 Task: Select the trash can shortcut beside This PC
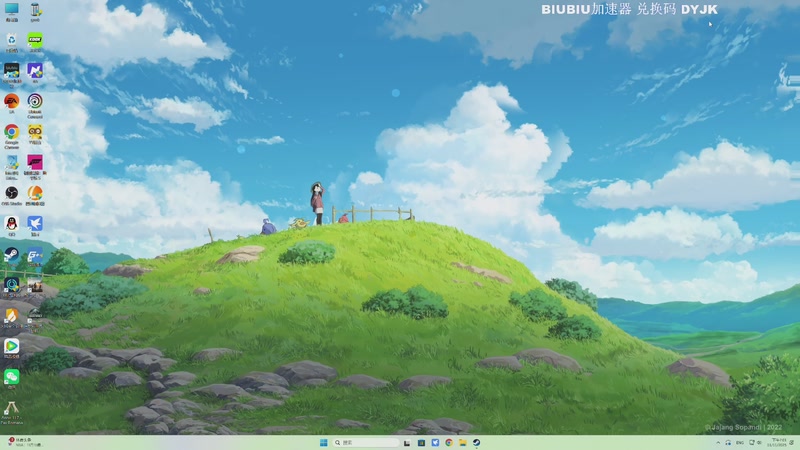point(35,11)
